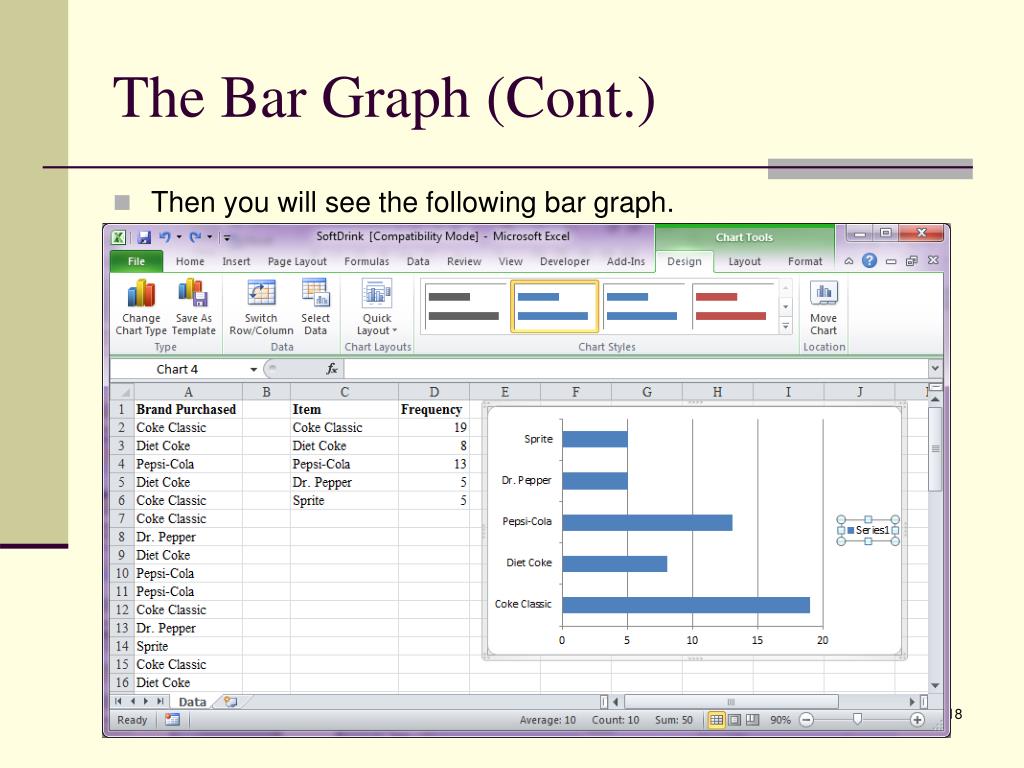Switch to Page Break Preview in the status bar
The height and width of the screenshot is (768, 1024).
pyautogui.click(x=752, y=720)
